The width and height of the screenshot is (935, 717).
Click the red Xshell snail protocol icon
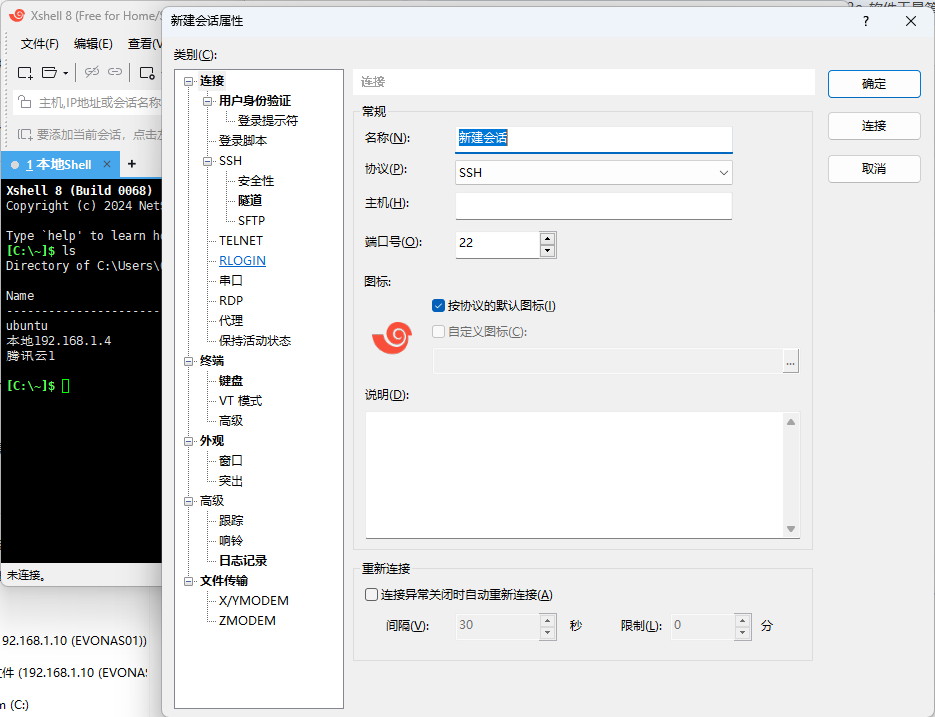tap(392, 337)
